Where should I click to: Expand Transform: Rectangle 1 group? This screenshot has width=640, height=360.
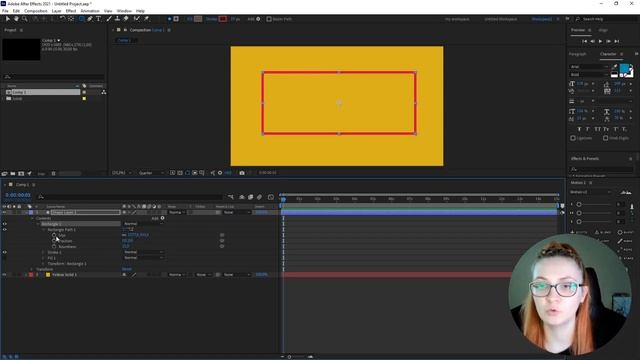click(44, 264)
